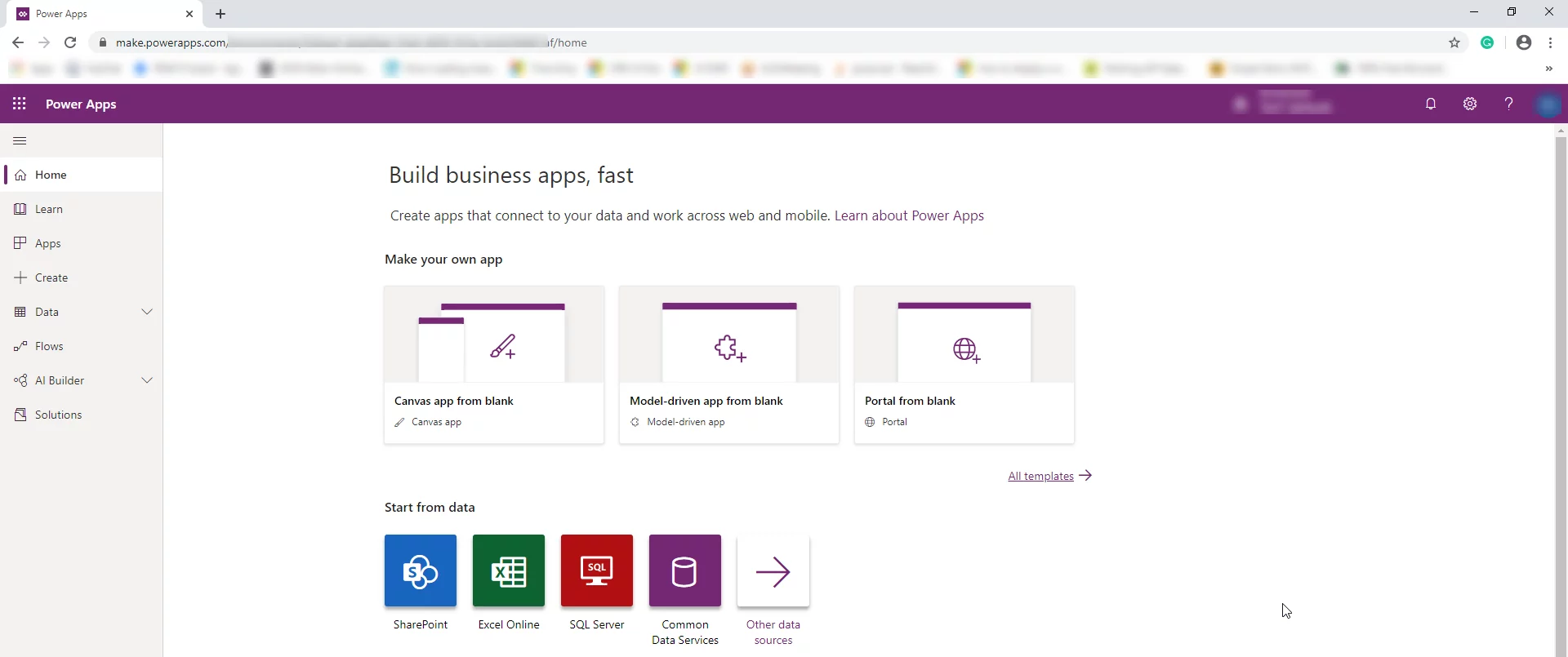Create Model-driven app from blank card
Screen dimensions: 1568x657
729,365
